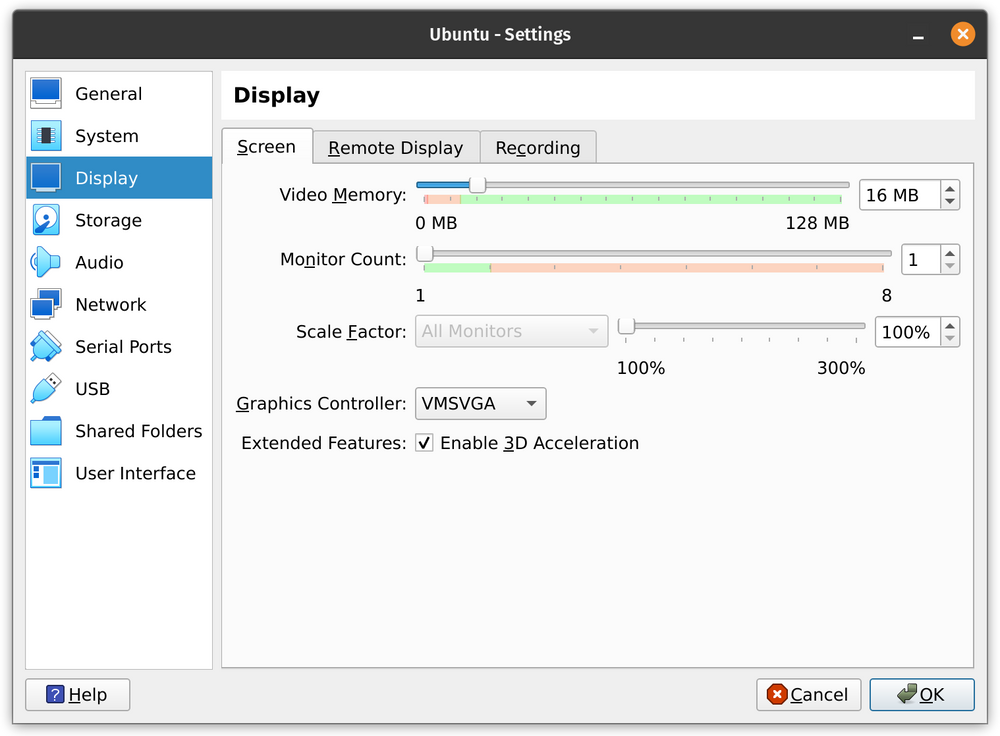The height and width of the screenshot is (736, 1000).
Task: Increase Monitor Count with the up stepper
Action: point(952,252)
